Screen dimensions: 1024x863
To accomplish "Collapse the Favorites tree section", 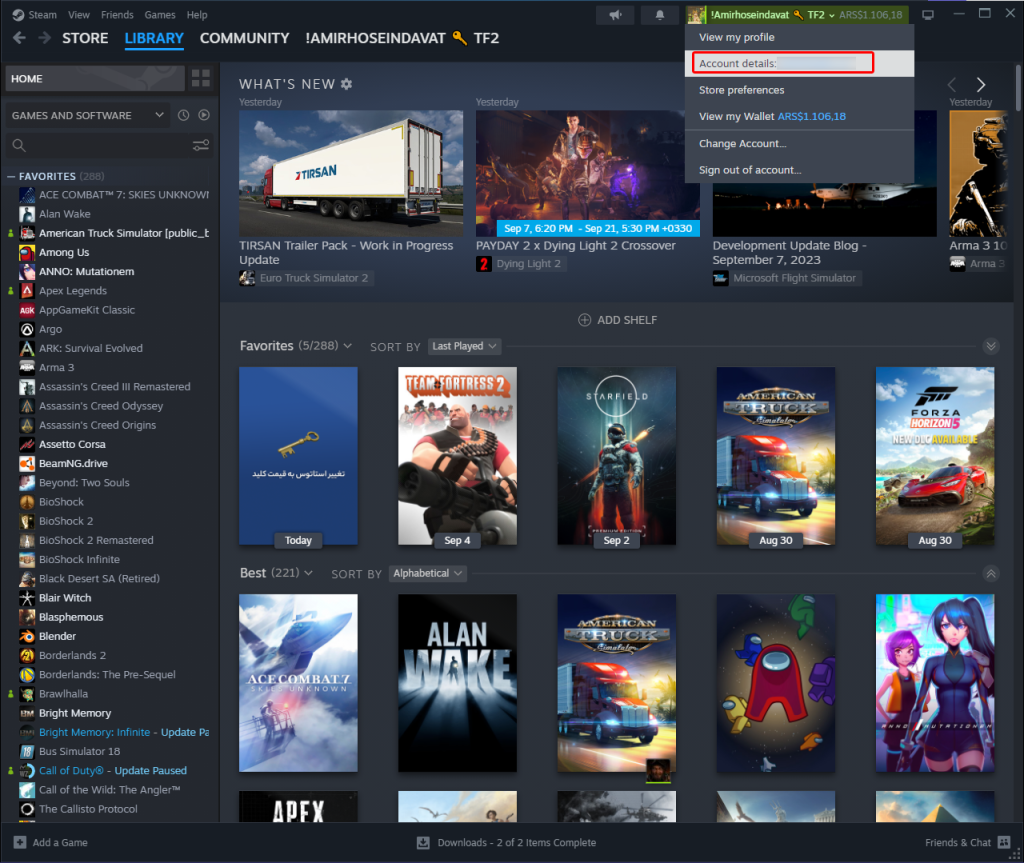I will (x=11, y=176).
